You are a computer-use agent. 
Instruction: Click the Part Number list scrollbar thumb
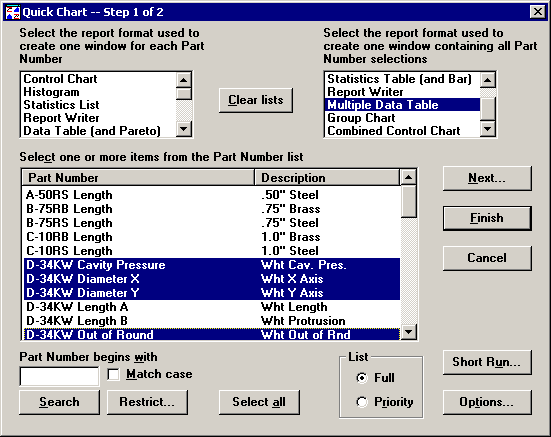(x=408, y=201)
